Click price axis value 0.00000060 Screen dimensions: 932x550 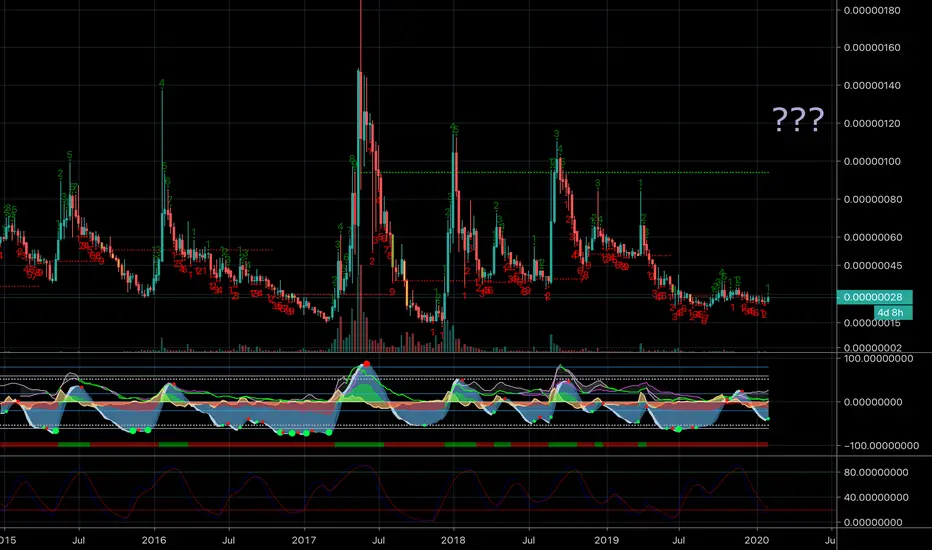(x=872, y=237)
